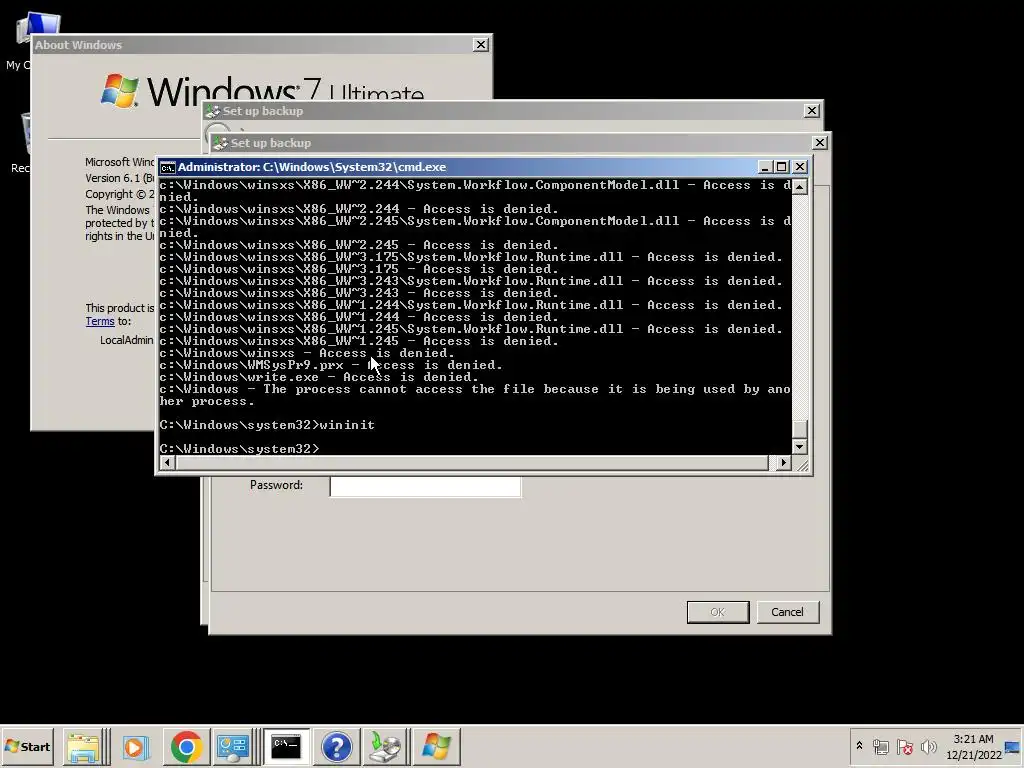
Task: Click the OK button in Set up backup
Action: 718,612
